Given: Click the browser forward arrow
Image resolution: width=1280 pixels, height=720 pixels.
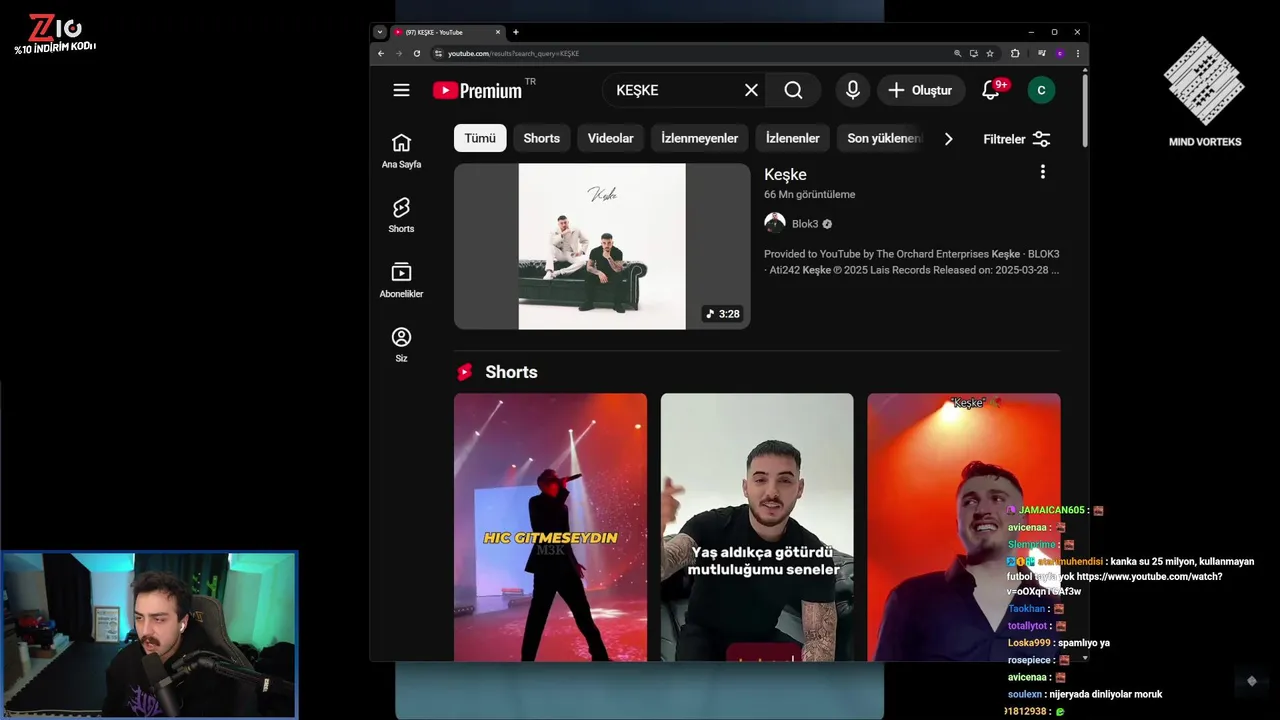Looking at the screenshot, I should [x=398, y=53].
